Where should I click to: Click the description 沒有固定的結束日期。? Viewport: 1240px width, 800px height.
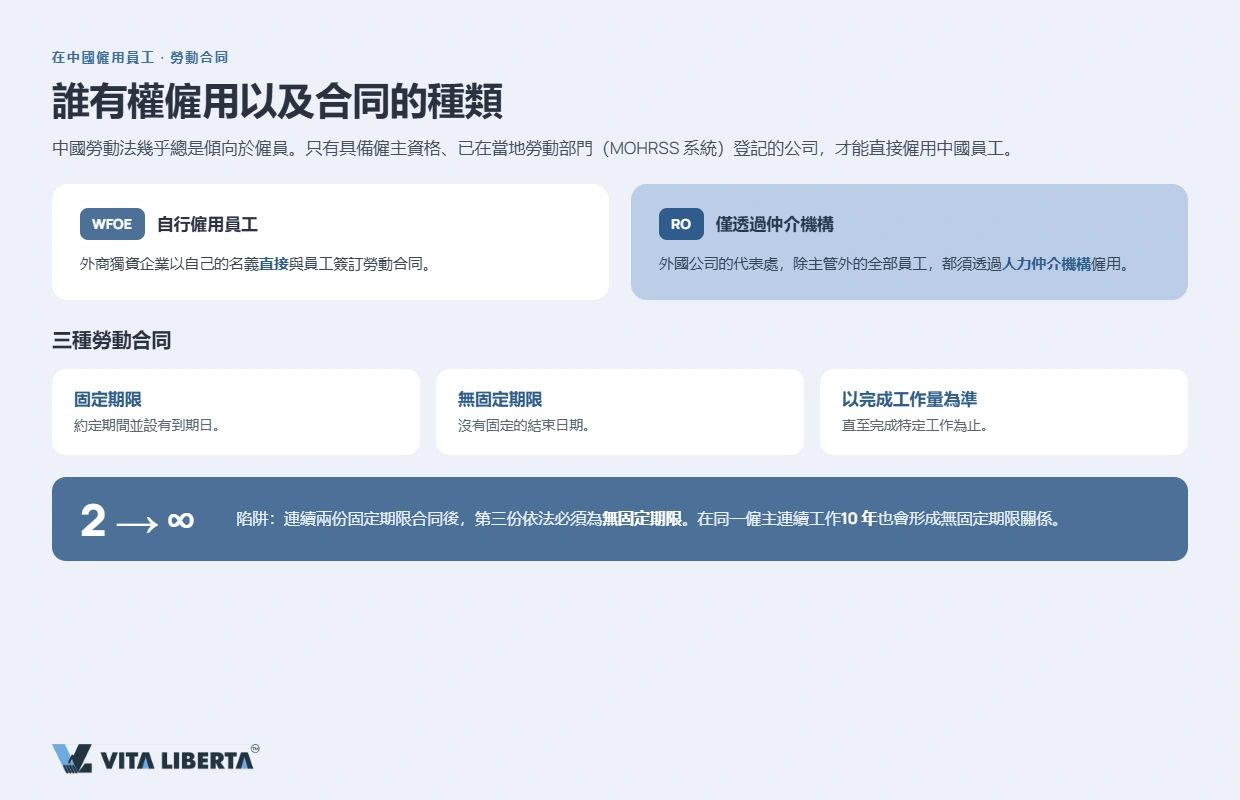tap(524, 424)
